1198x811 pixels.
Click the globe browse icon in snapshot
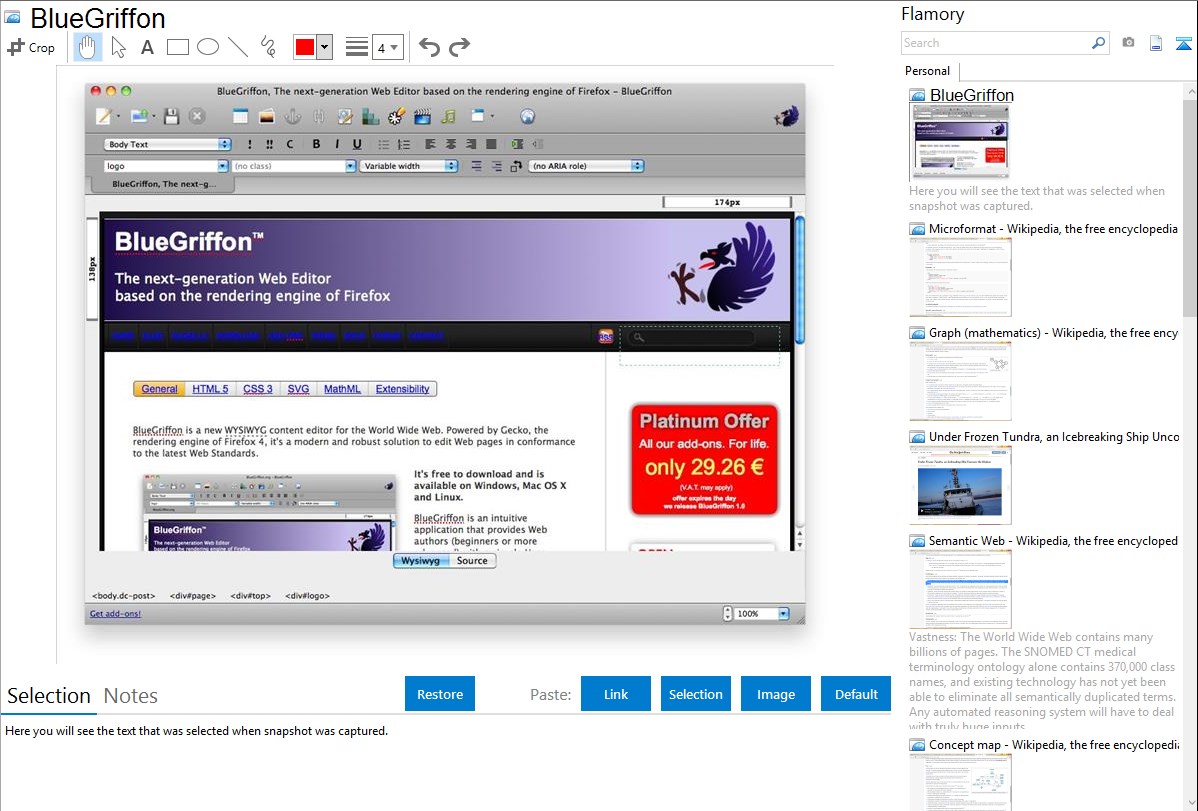click(527, 116)
